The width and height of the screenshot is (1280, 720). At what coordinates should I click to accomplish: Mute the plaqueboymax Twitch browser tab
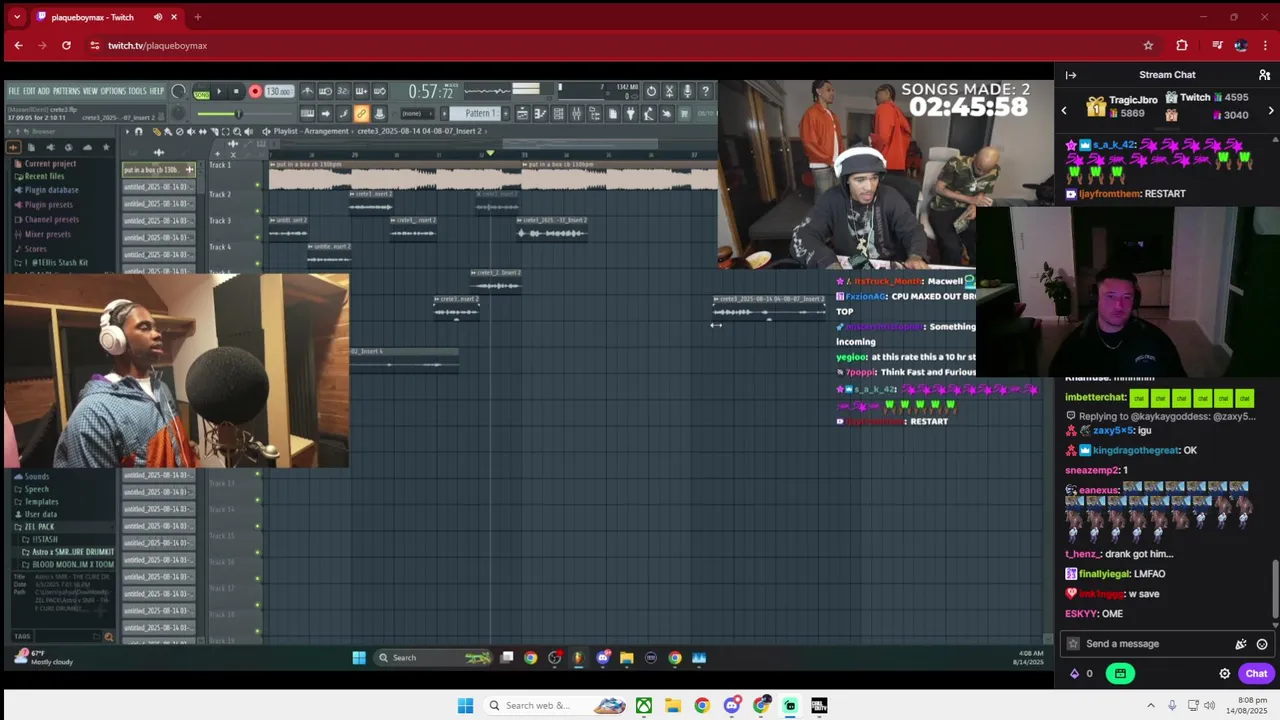(x=158, y=17)
